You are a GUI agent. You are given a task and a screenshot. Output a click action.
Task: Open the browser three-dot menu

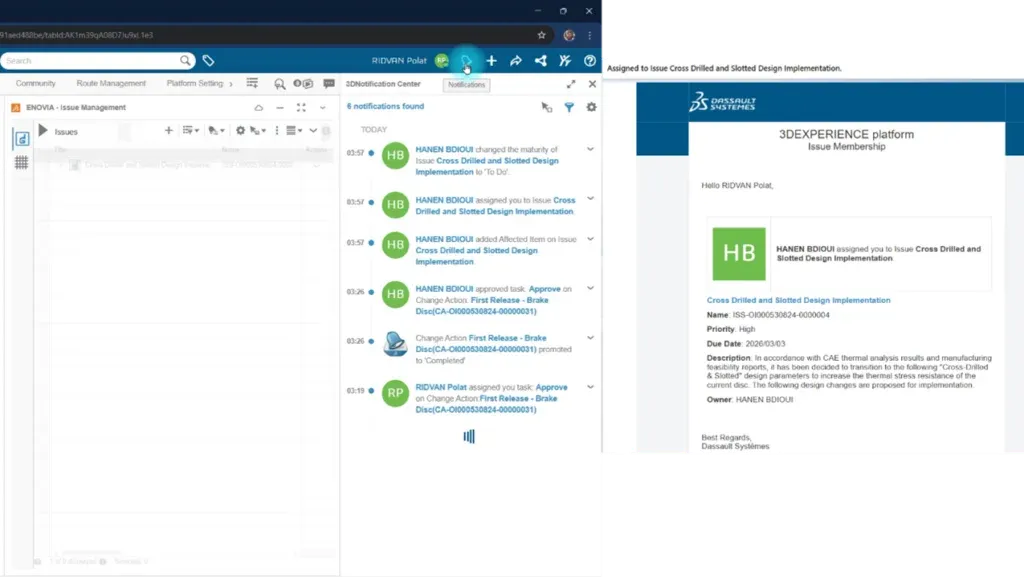click(589, 35)
